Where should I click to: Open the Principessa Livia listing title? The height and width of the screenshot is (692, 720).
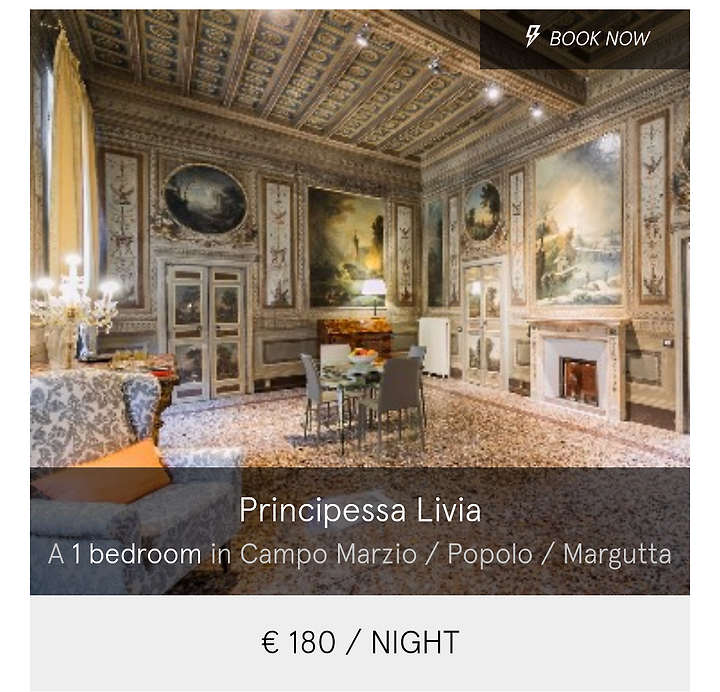coord(360,509)
